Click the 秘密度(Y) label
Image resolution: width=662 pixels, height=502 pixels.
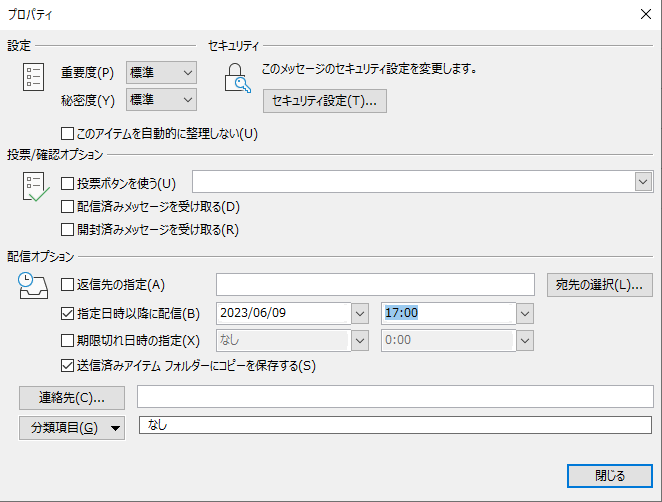click(x=88, y=100)
